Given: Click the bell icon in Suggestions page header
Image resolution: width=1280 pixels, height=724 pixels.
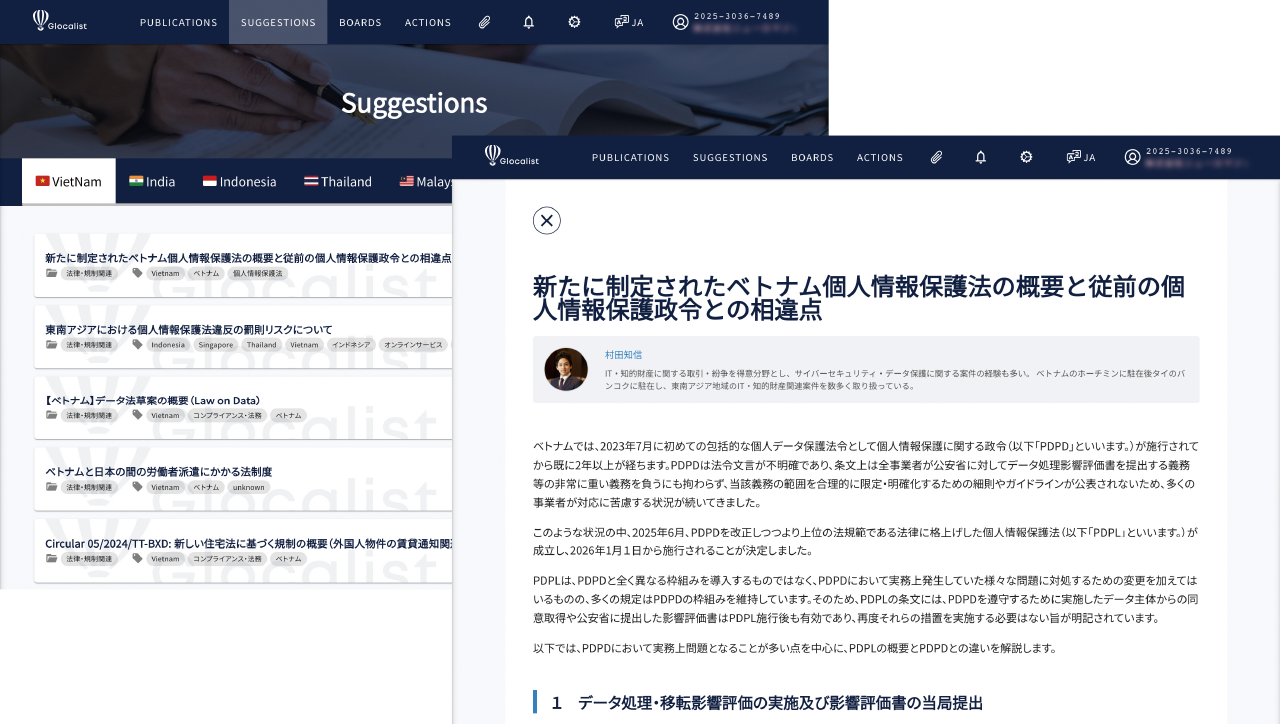Looking at the screenshot, I should click(529, 22).
